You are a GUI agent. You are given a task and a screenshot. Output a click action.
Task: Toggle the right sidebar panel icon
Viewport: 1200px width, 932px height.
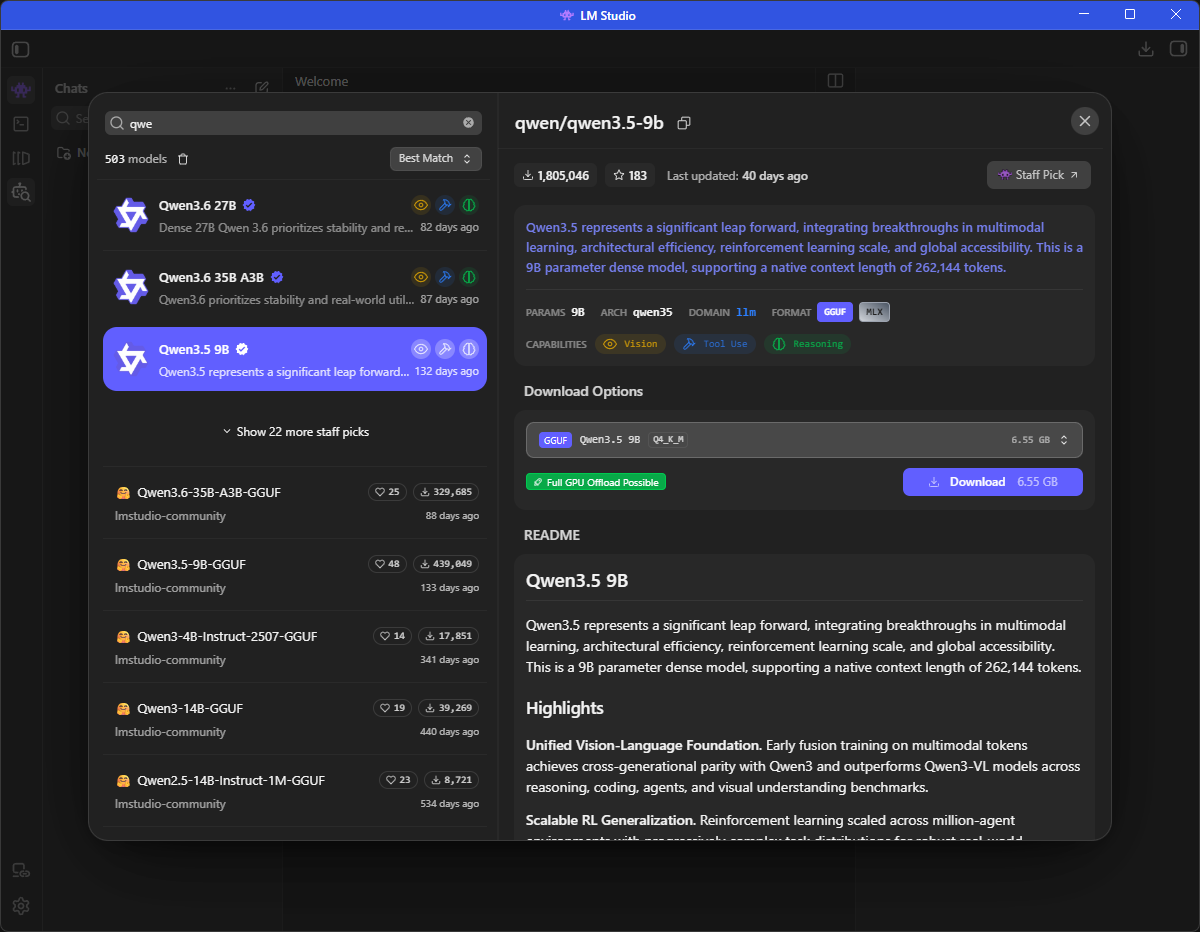[x=1178, y=49]
